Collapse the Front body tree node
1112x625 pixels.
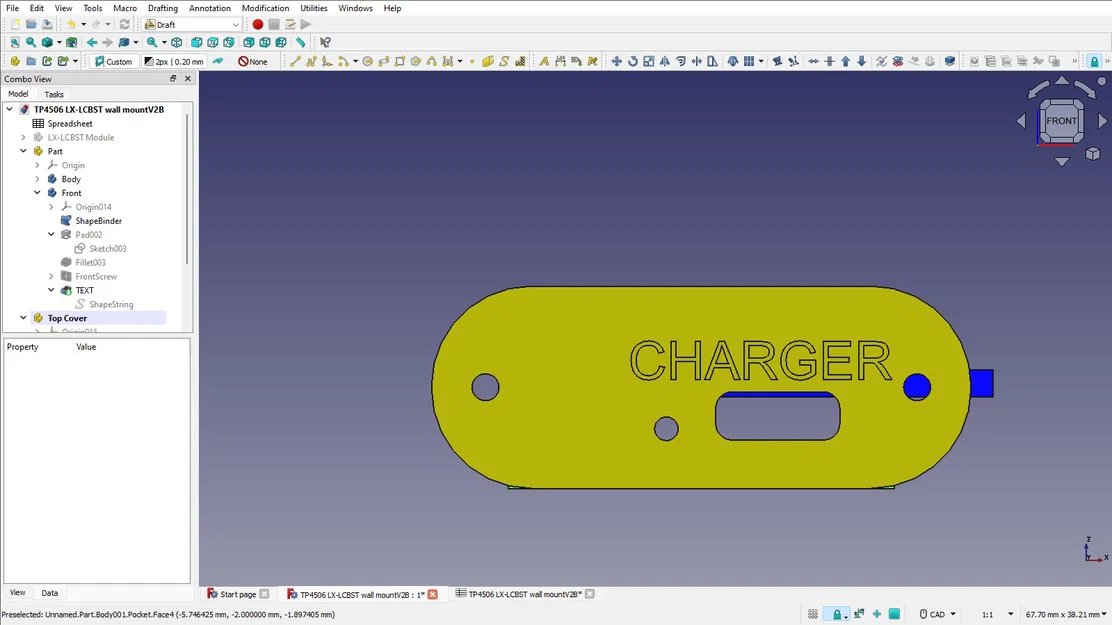(38, 193)
